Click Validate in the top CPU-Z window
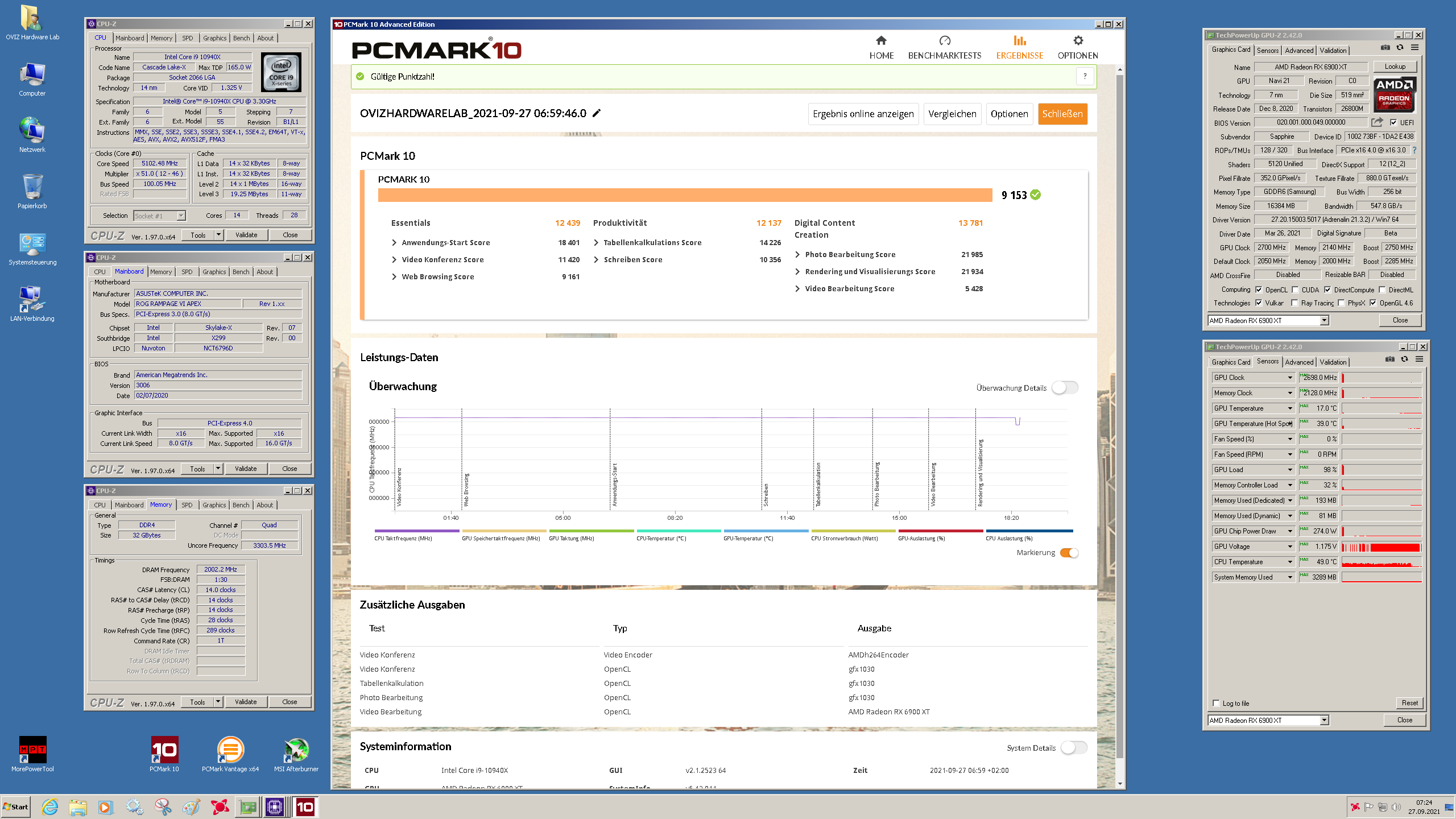The width and height of the screenshot is (1456, 819). click(246, 235)
